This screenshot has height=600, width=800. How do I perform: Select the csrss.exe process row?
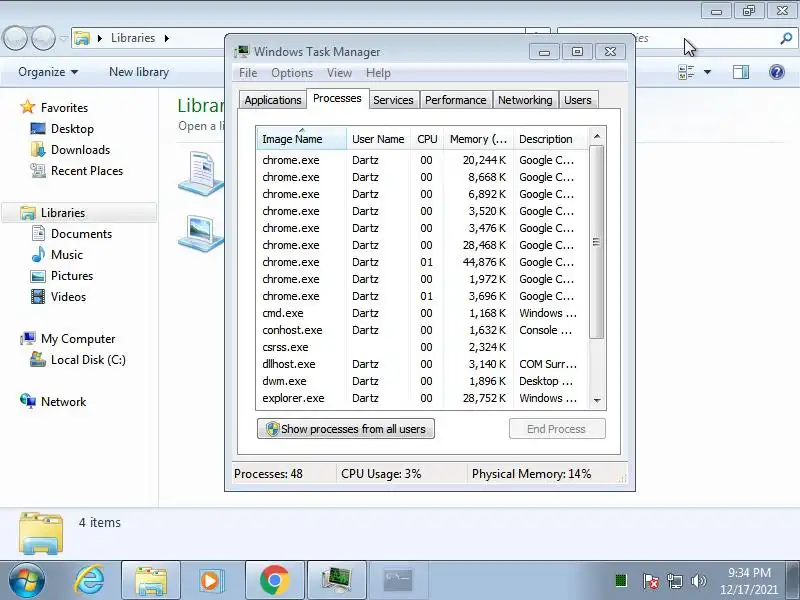(x=421, y=347)
